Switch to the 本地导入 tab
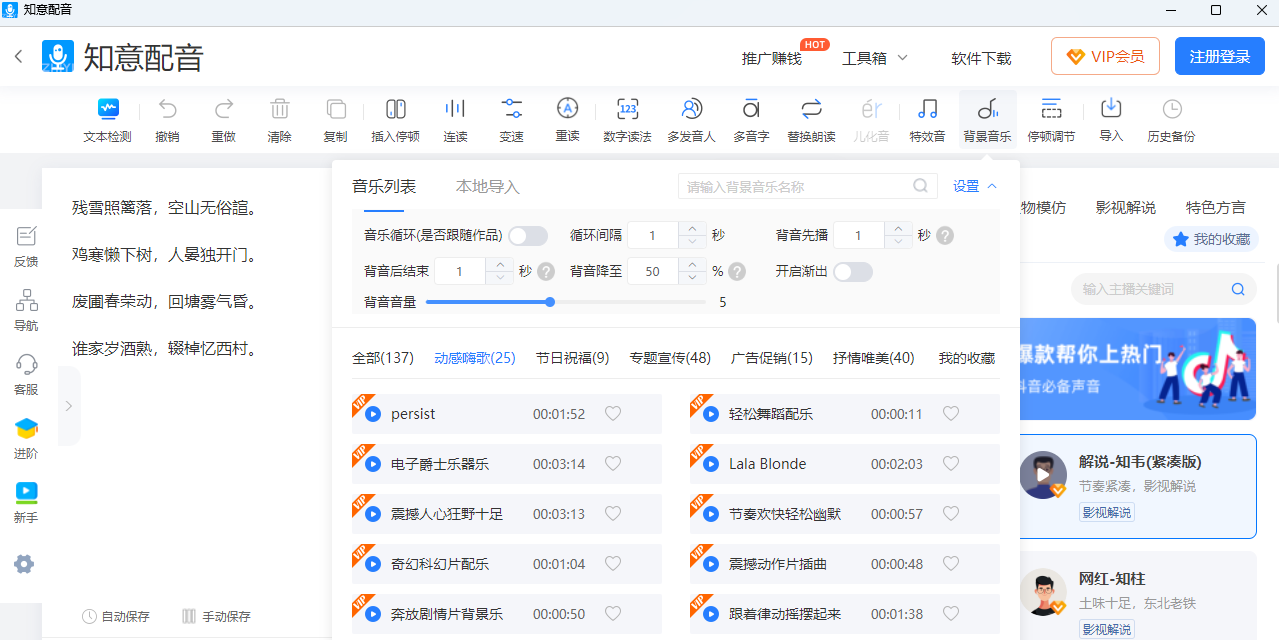The image size is (1279, 640). 488,187
